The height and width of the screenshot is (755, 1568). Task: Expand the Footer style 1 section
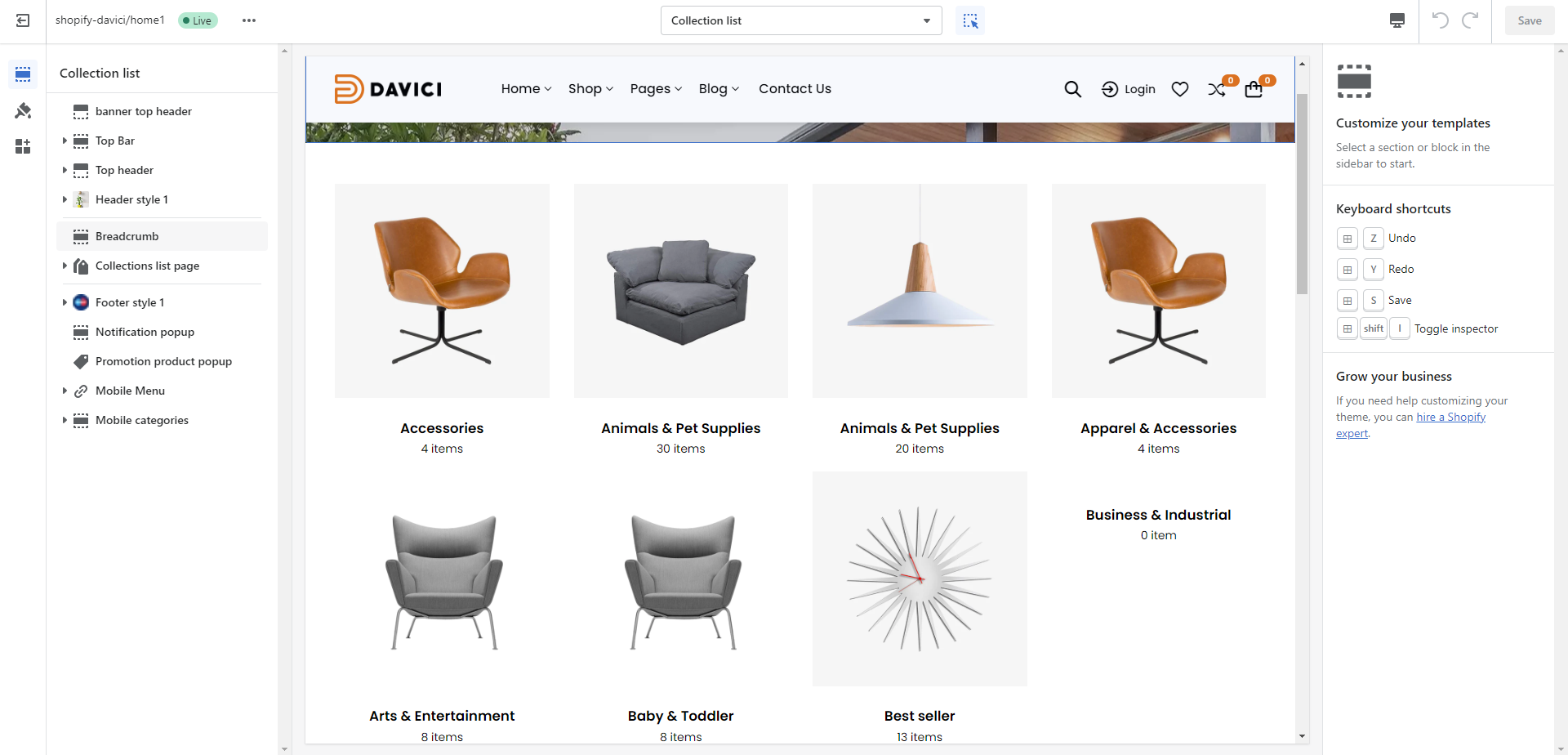65,302
